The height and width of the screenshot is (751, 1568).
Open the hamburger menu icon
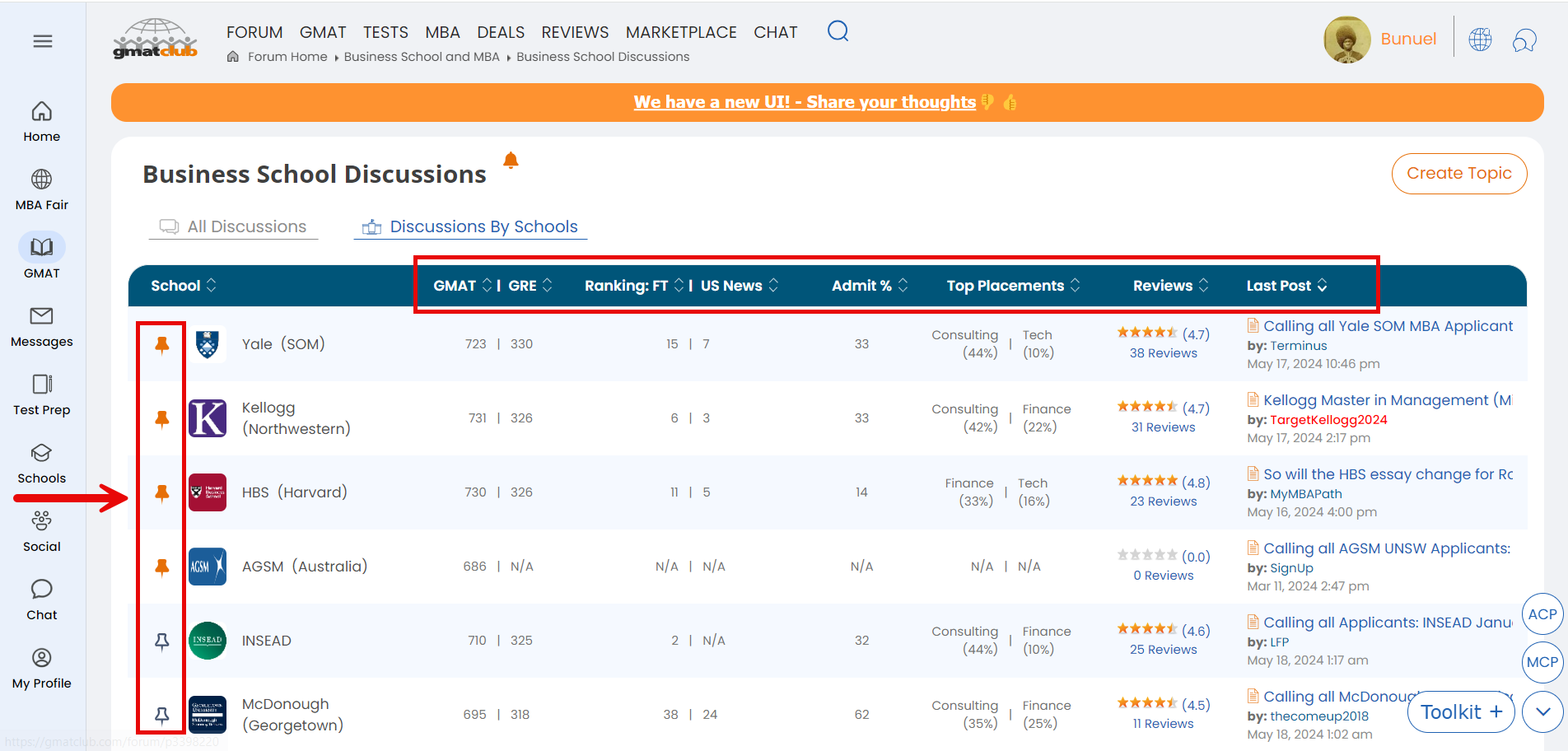click(43, 41)
